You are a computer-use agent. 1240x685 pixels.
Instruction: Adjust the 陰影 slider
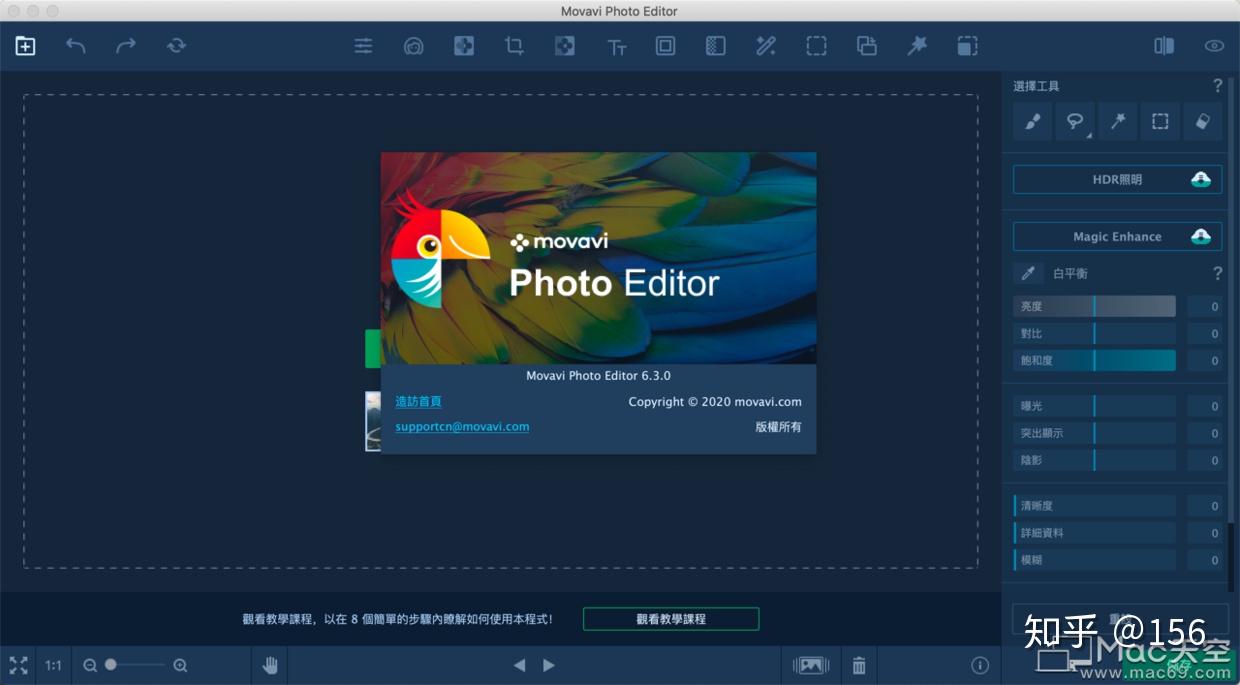coord(1095,460)
